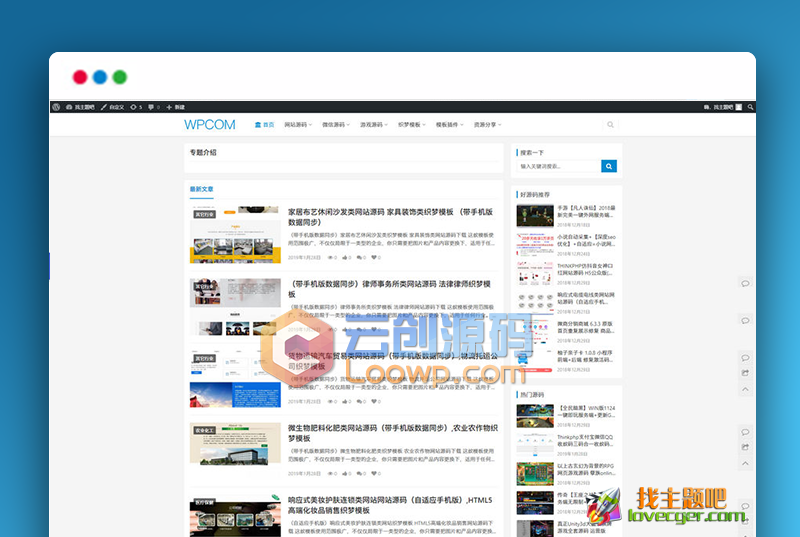Click the 热门源码 widget heading
Image resolution: width=800 pixels, height=537 pixels.
(532, 395)
